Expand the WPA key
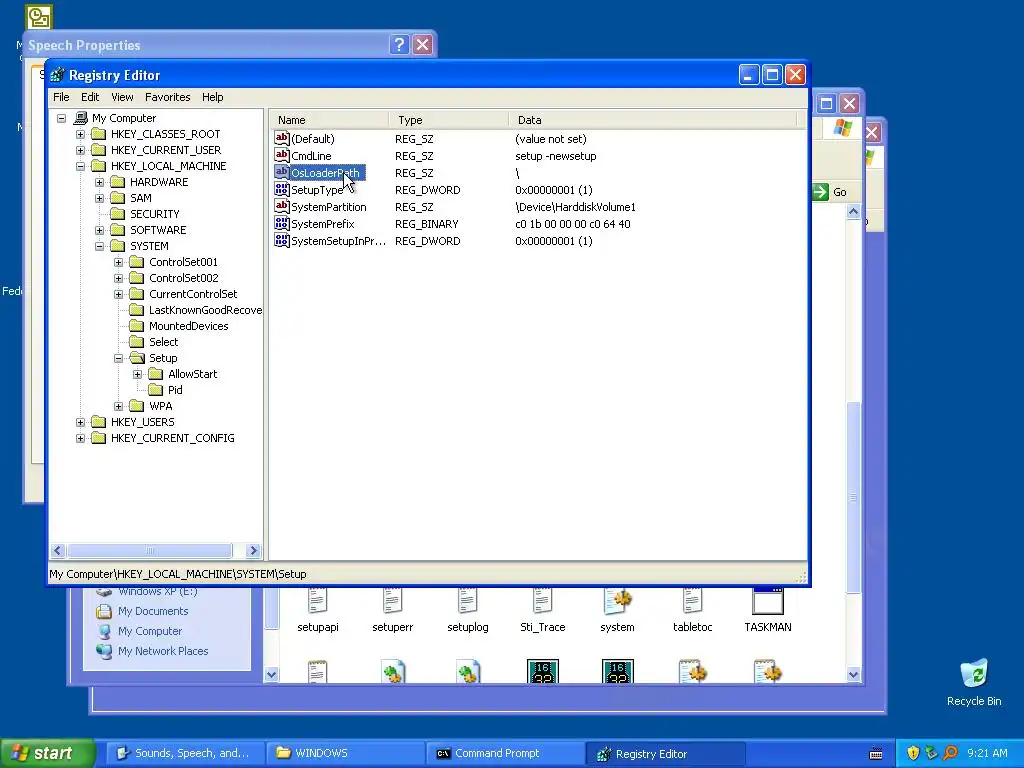The height and width of the screenshot is (768, 1024). click(x=118, y=406)
